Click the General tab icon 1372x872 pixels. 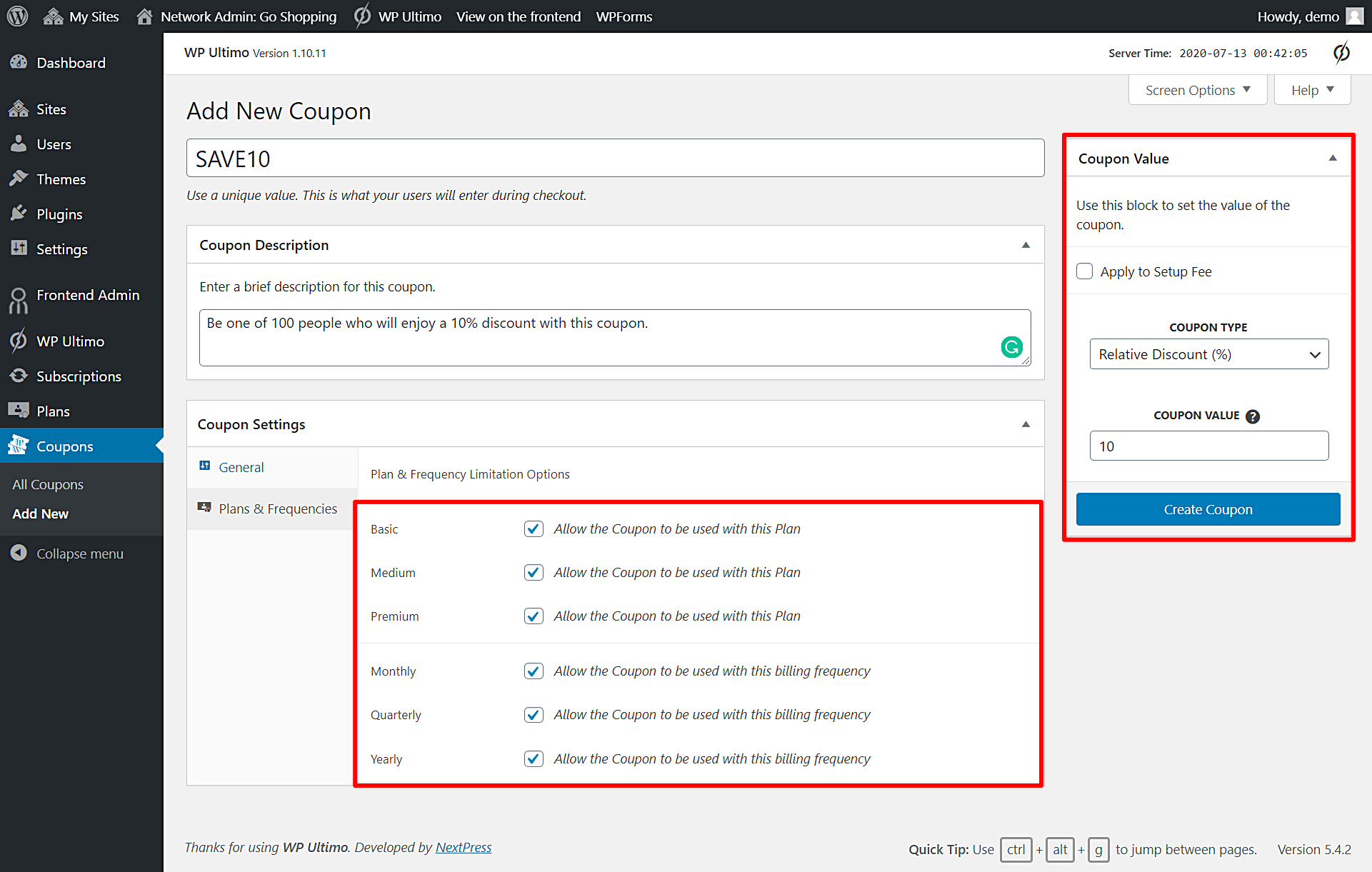coord(205,466)
